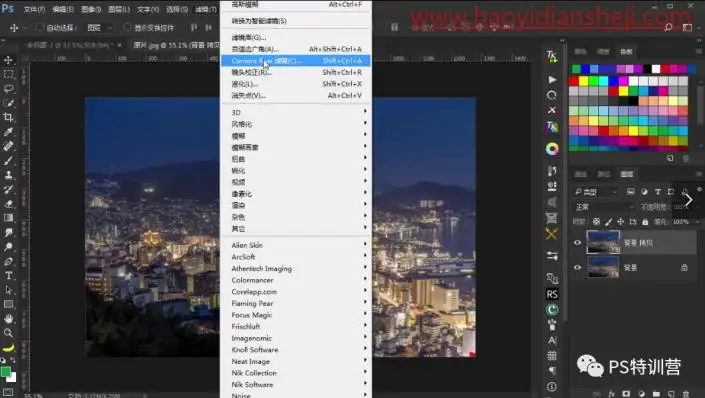705x398 pixels.
Task: Choose 消失点 menu item
Action: pyautogui.click(x=296, y=96)
